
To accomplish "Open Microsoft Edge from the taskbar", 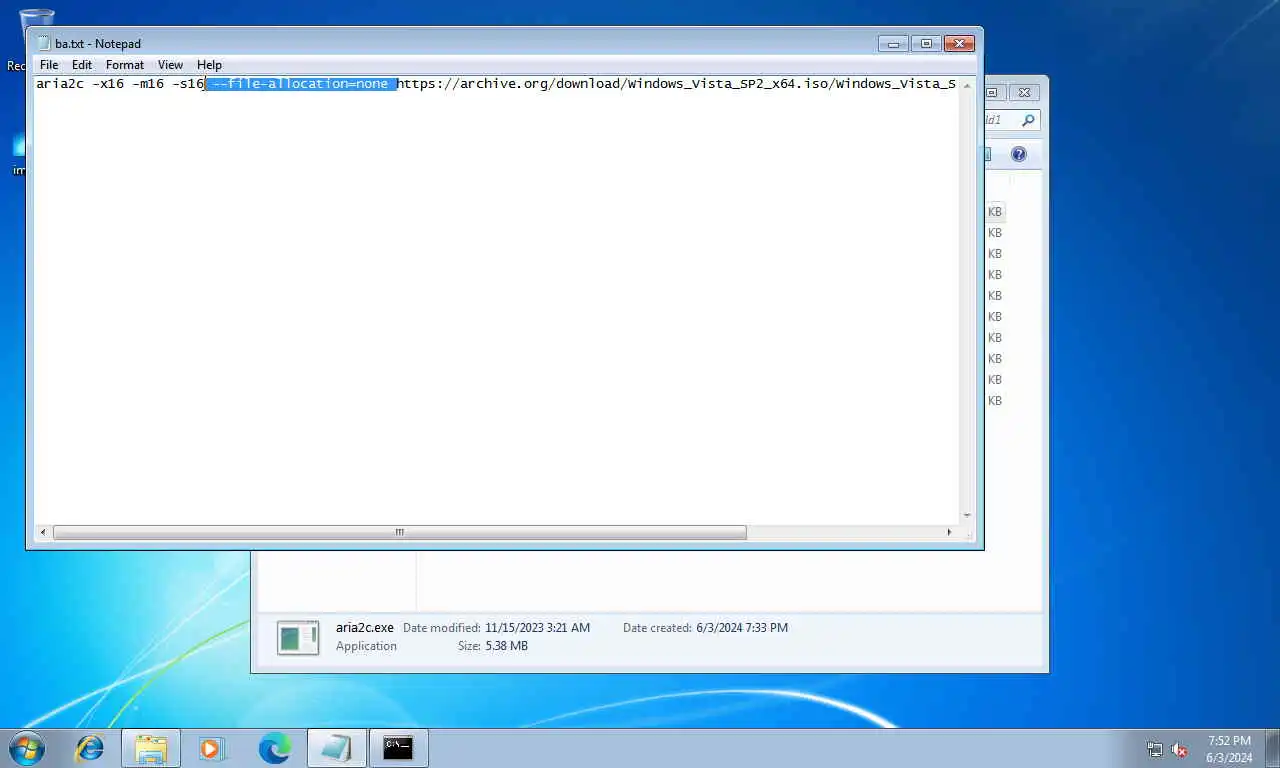I will click(x=274, y=748).
